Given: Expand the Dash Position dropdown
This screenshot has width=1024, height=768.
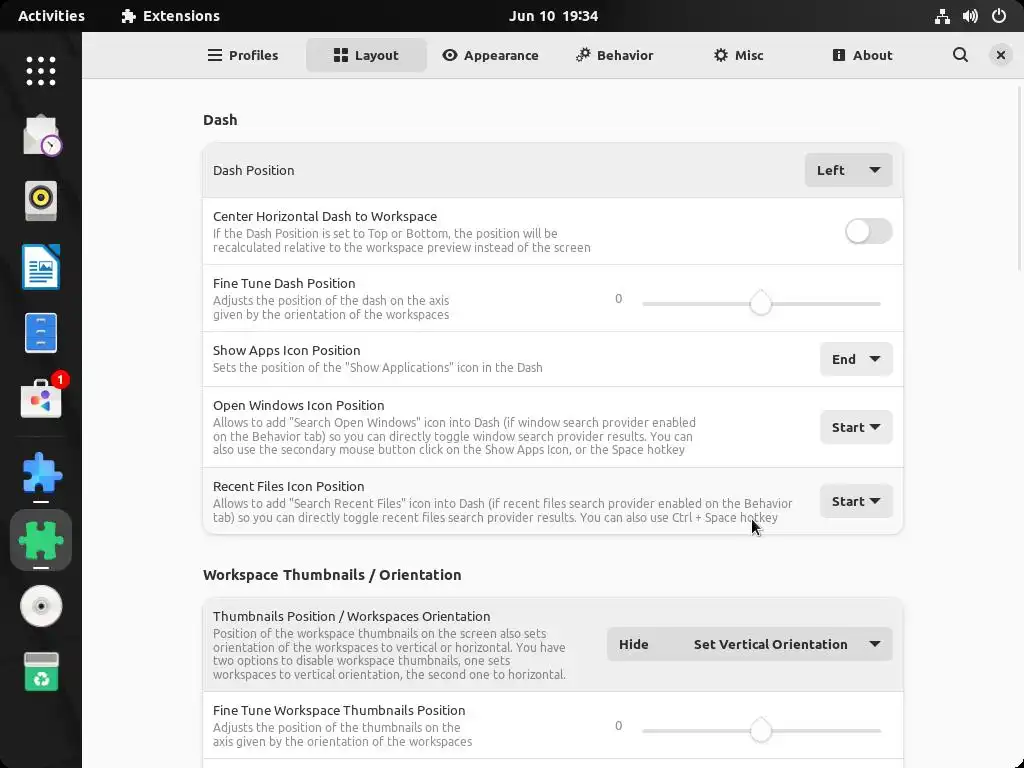Looking at the screenshot, I should (x=848, y=170).
